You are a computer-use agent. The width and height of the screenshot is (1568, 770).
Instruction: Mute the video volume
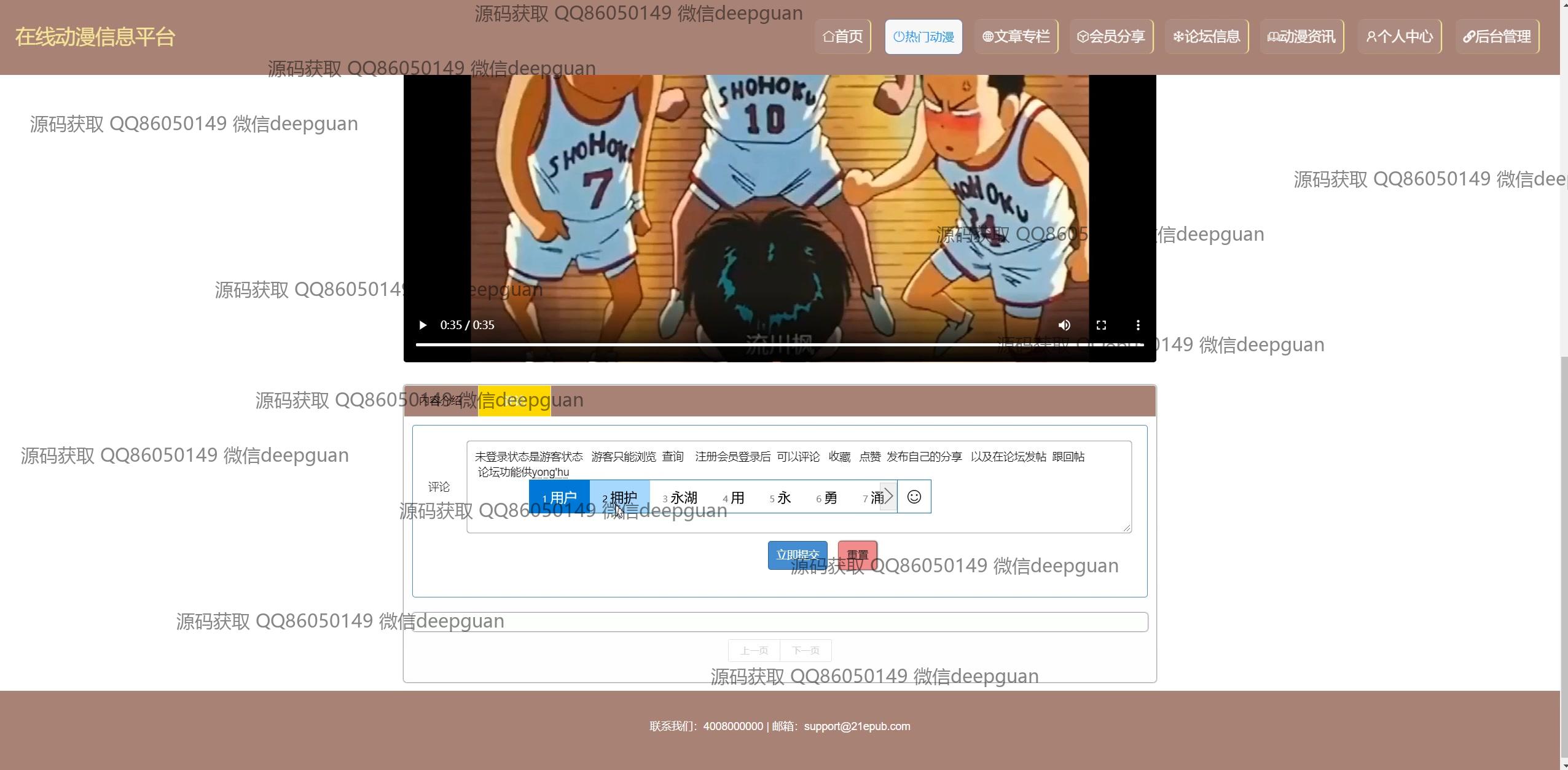click(1064, 325)
